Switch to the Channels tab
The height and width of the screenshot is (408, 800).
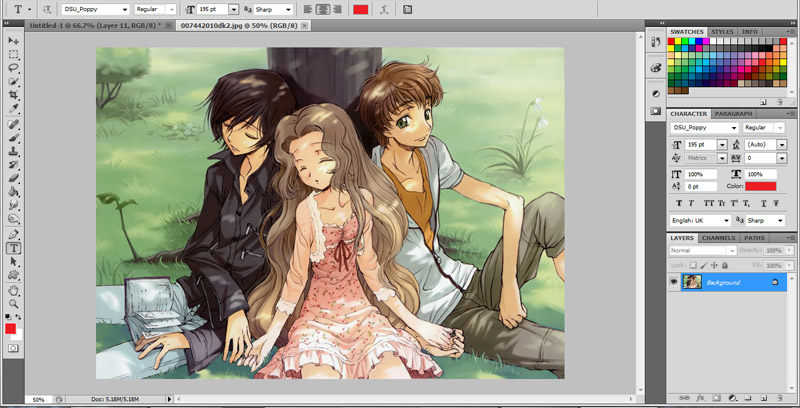pyautogui.click(x=718, y=238)
